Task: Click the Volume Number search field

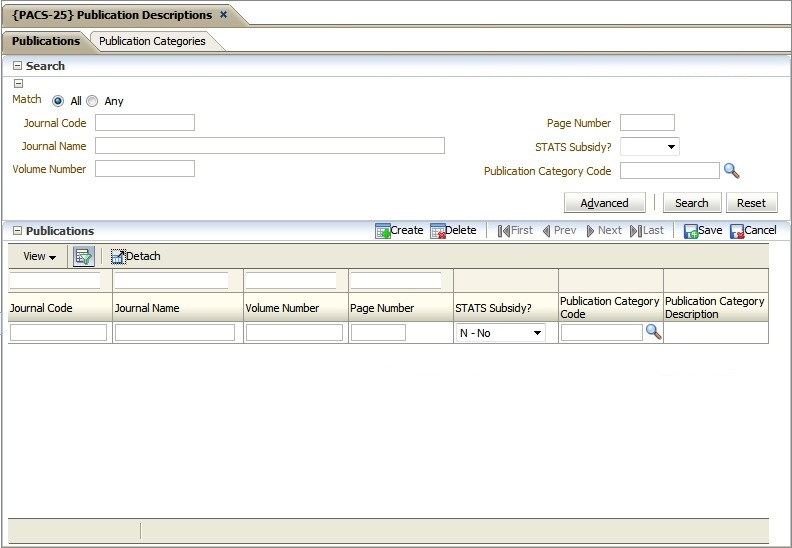Action: coord(145,169)
